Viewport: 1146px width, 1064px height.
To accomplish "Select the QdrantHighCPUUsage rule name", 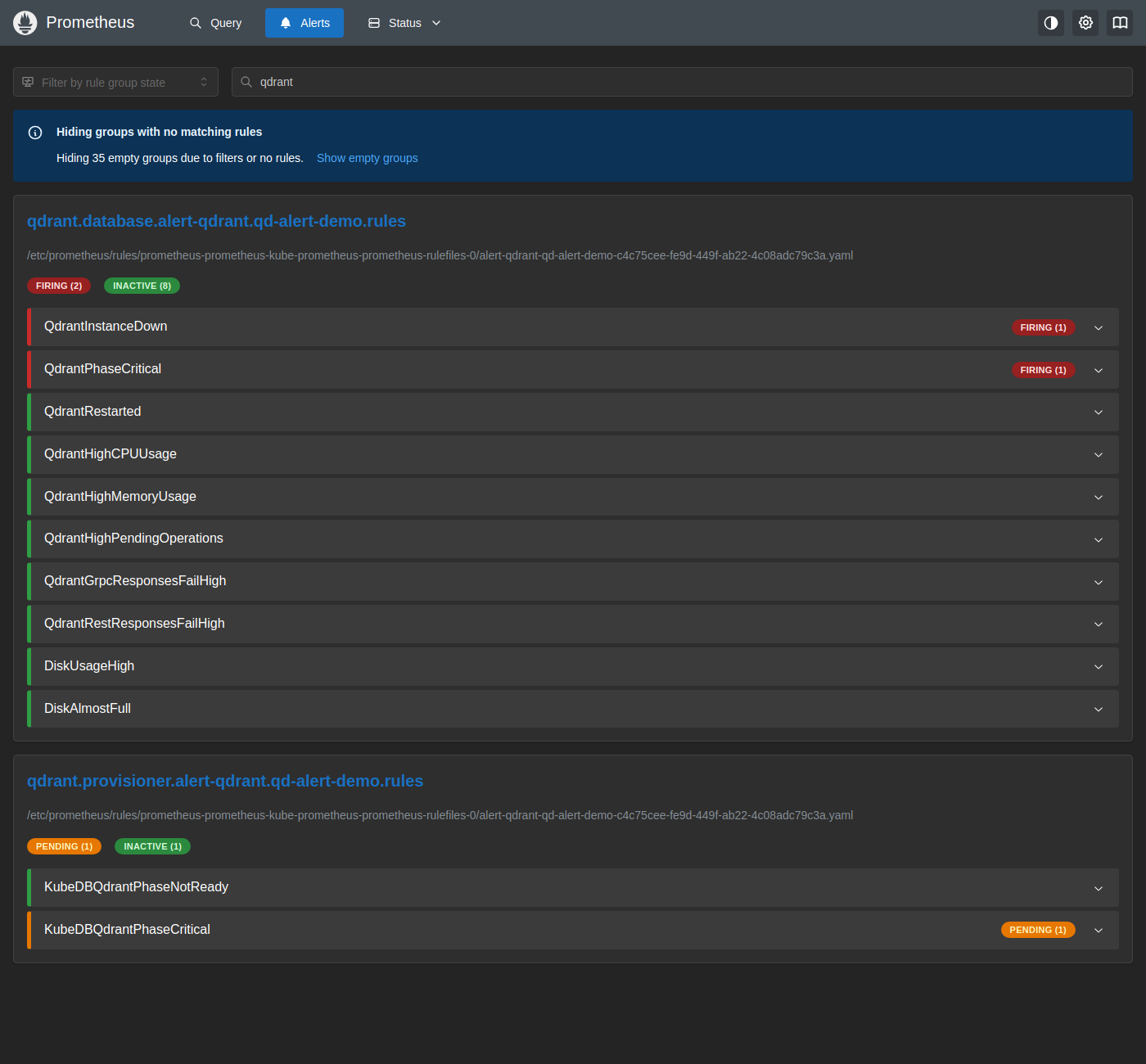I will (x=111, y=454).
